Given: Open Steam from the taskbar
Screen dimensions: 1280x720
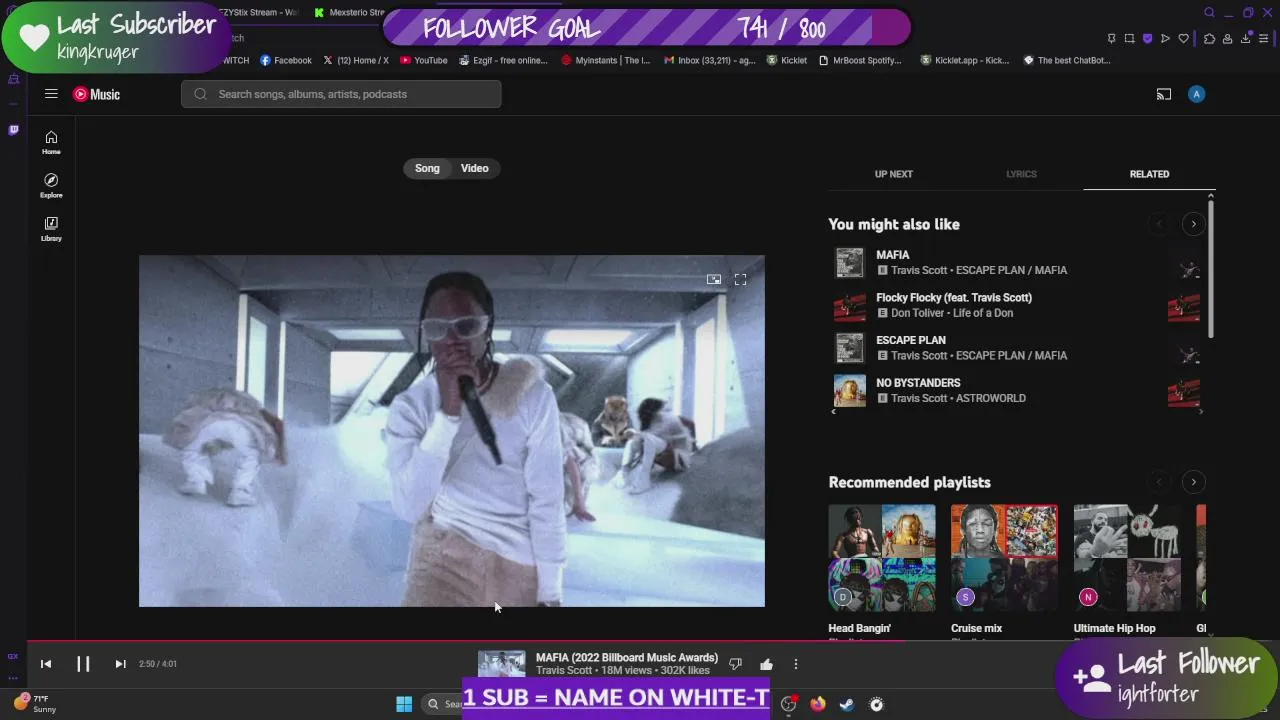Looking at the screenshot, I should 847,704.
